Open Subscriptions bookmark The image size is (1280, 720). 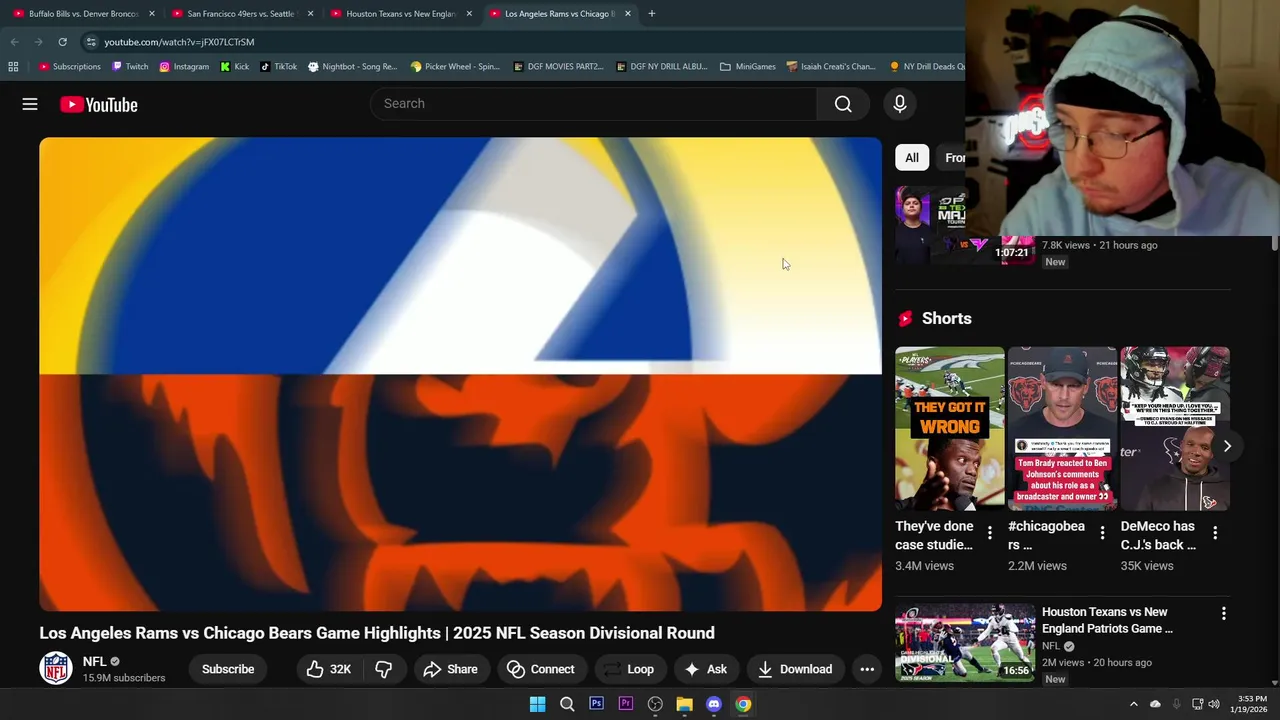coord(70,67)
